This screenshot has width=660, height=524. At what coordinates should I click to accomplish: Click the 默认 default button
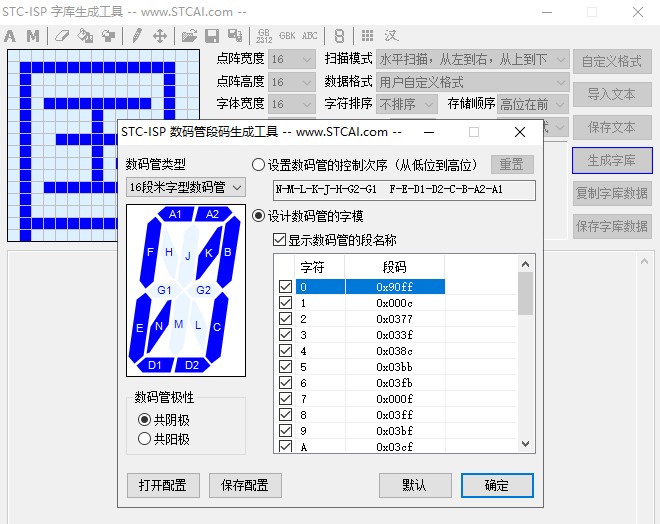click(x=415, y=485)
